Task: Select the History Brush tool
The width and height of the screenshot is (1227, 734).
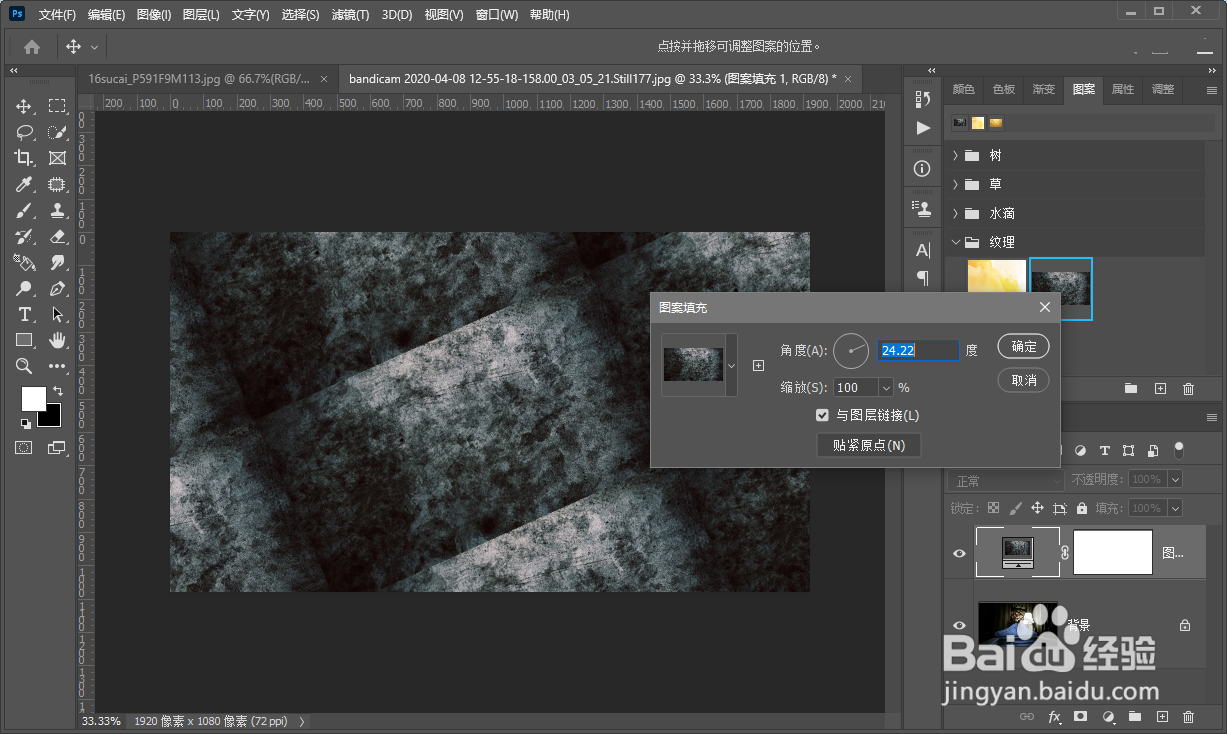Action: [x=24, y=236]
